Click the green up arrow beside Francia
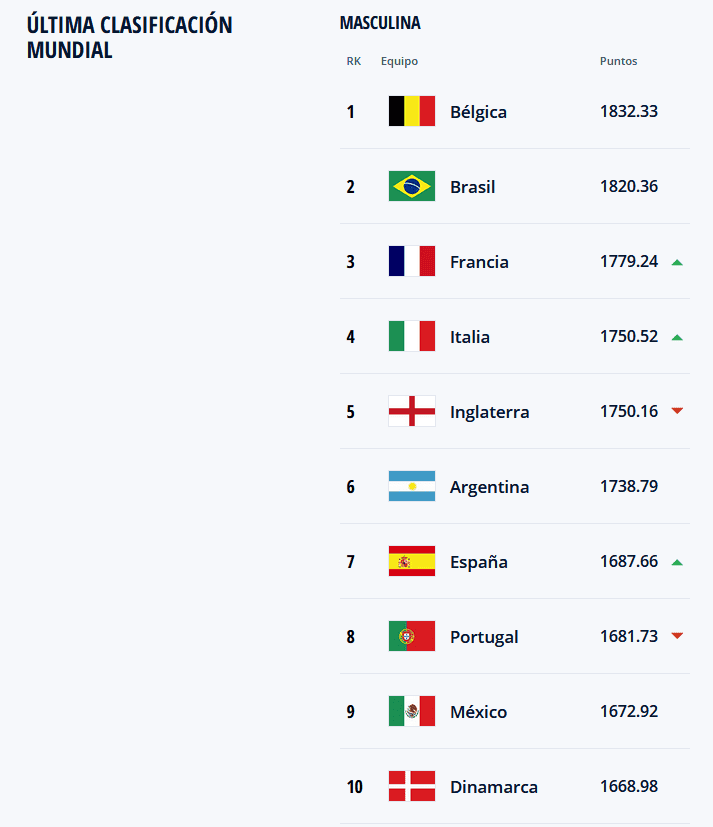Viewport: 713px width, 827px height. point(677,262)
